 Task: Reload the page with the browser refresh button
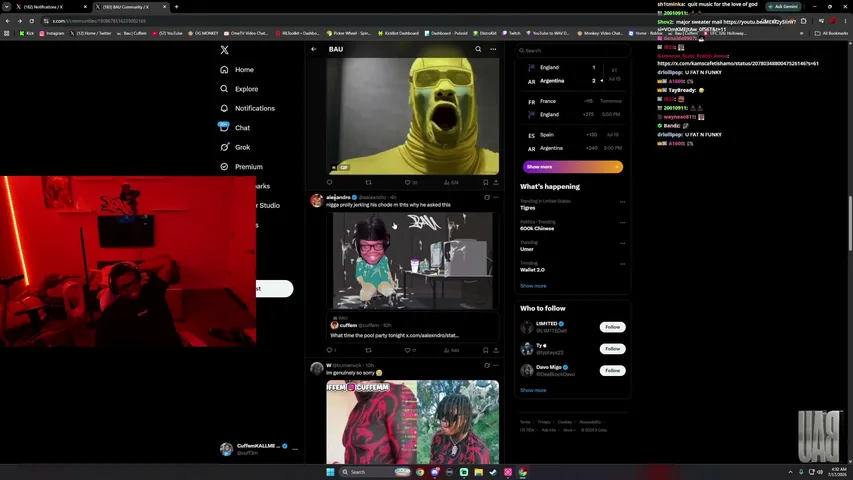tap(32, 21)
